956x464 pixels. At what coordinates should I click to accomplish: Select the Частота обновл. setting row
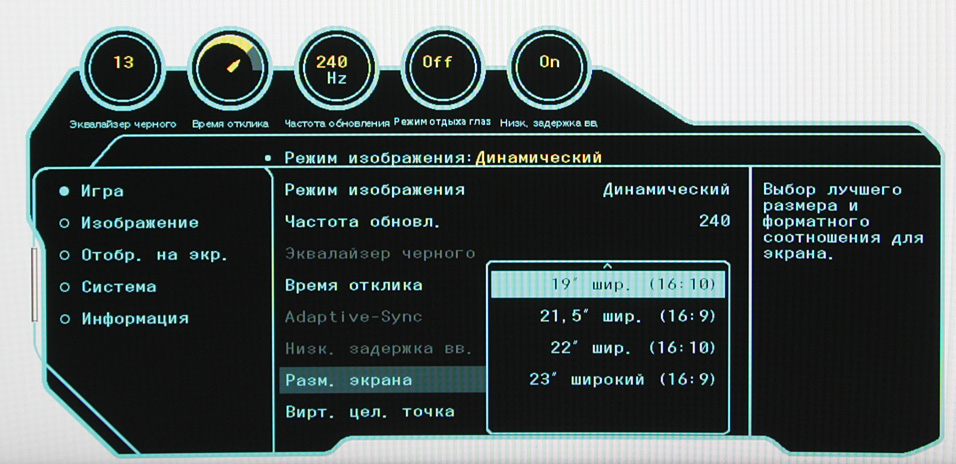point(507,221)
